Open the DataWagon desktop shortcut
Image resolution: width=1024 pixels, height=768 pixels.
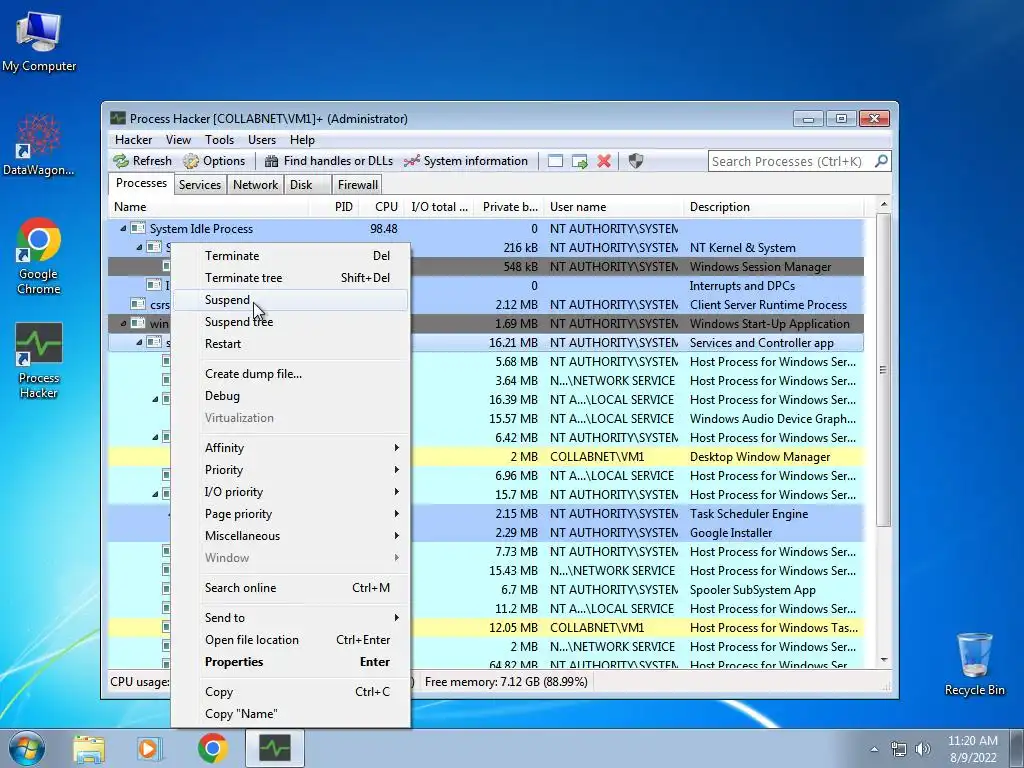point(39,145)
